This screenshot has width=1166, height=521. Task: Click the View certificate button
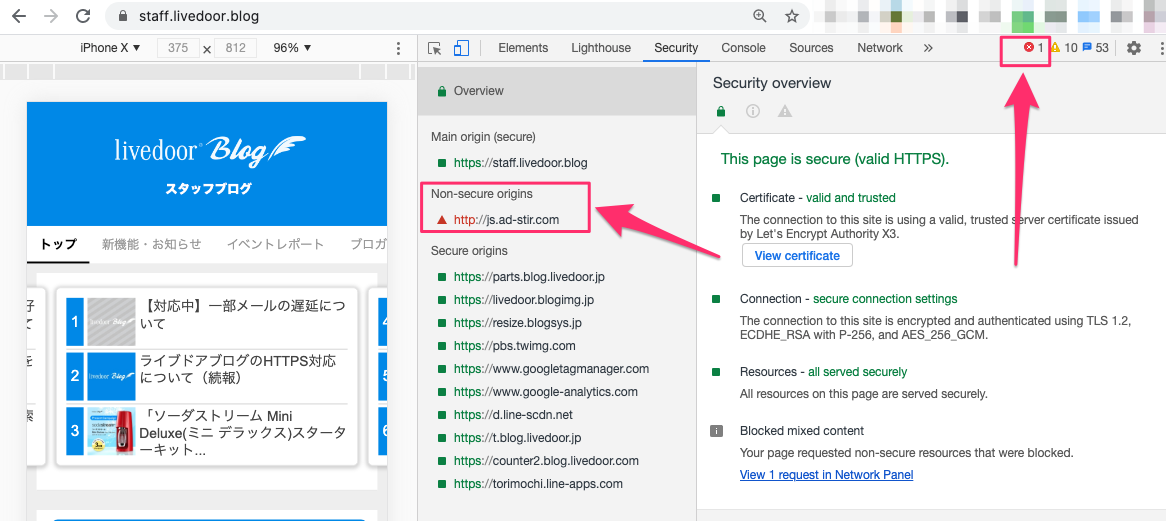(x=797, y=256)
